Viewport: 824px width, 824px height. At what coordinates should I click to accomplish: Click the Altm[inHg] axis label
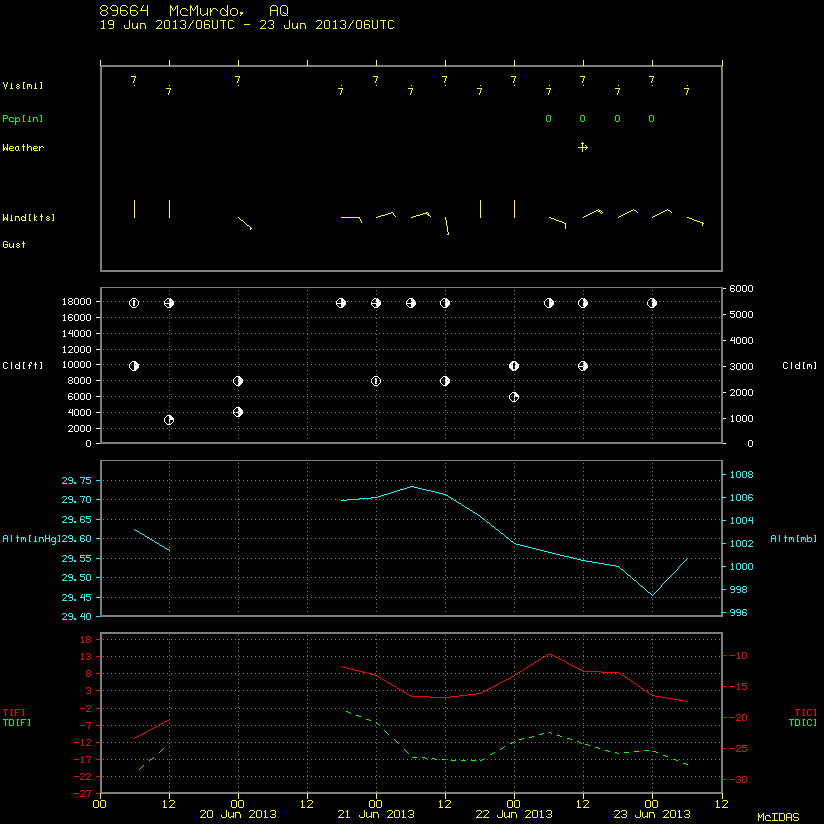pyautogui.click(x=32, y=539)
